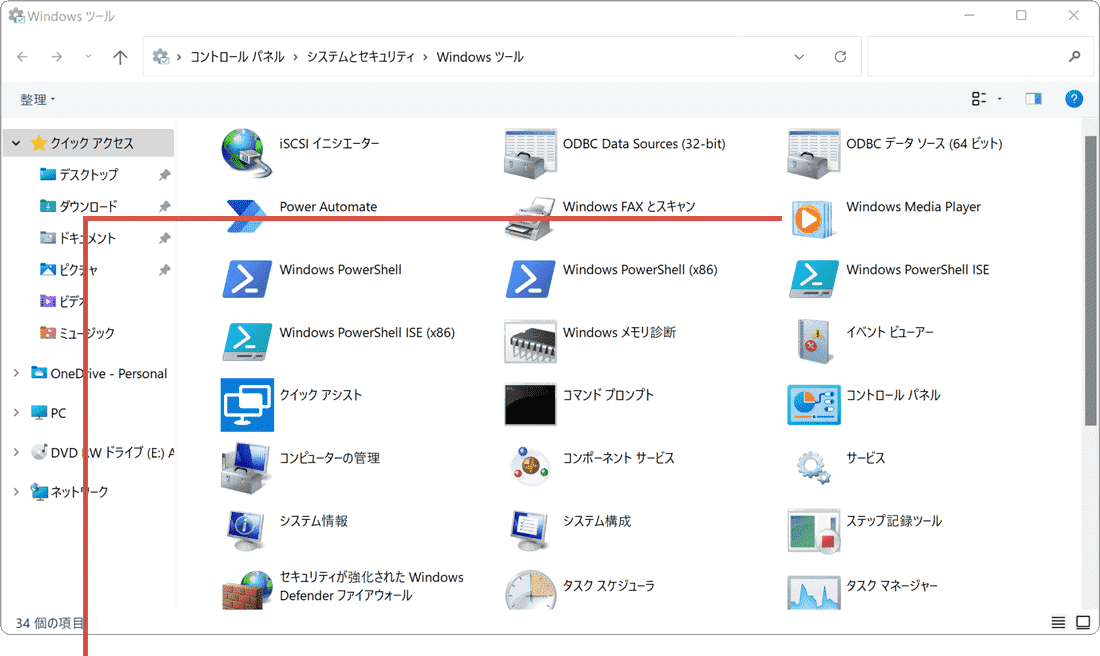Open コンポーネント サービス icon
The width and height of the screenshot is (1100, 656).
pyautogui.click(x=530, y=467)
